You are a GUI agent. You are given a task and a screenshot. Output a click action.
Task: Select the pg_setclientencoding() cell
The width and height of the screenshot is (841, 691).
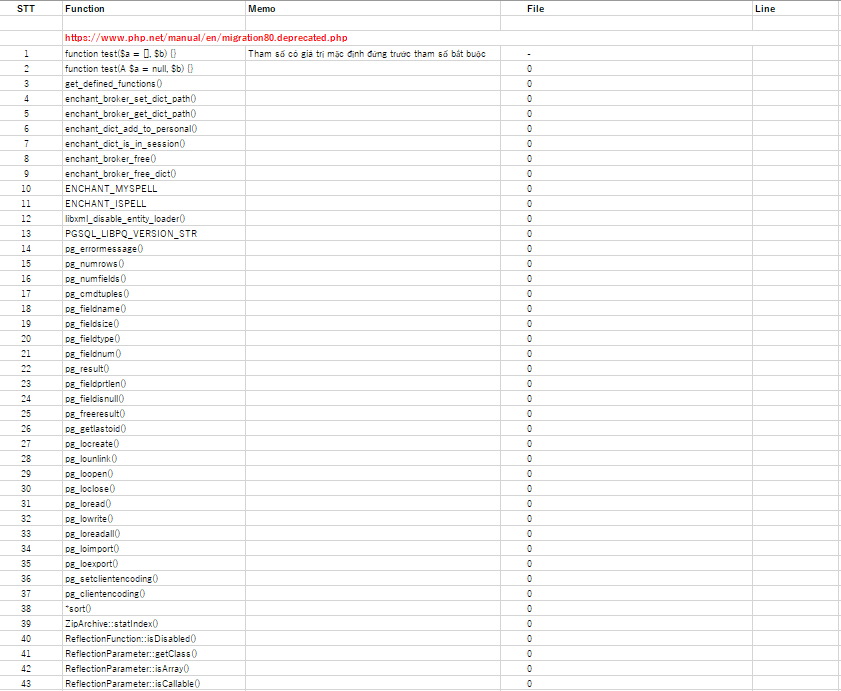pos(112,578)
